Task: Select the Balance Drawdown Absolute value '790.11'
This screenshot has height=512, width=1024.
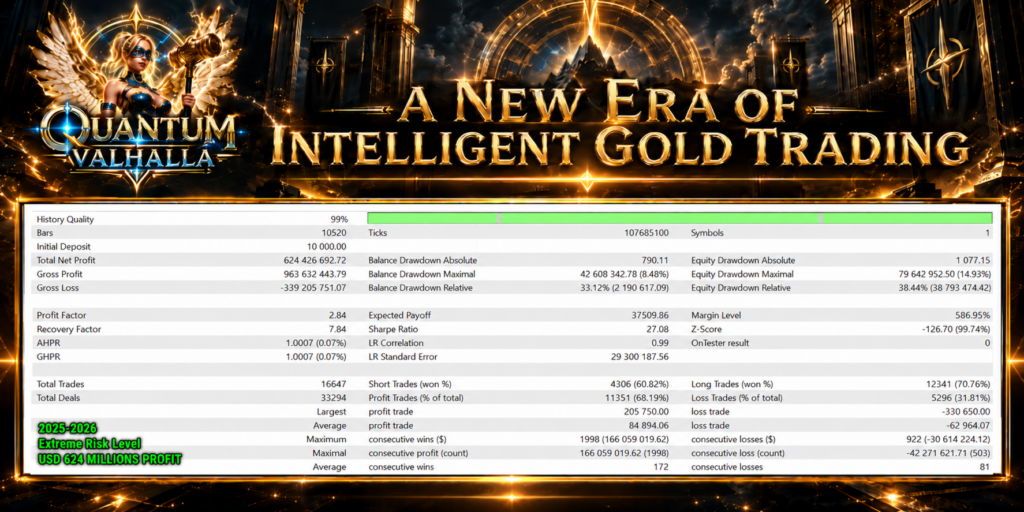Action: [x=654, y=261]
